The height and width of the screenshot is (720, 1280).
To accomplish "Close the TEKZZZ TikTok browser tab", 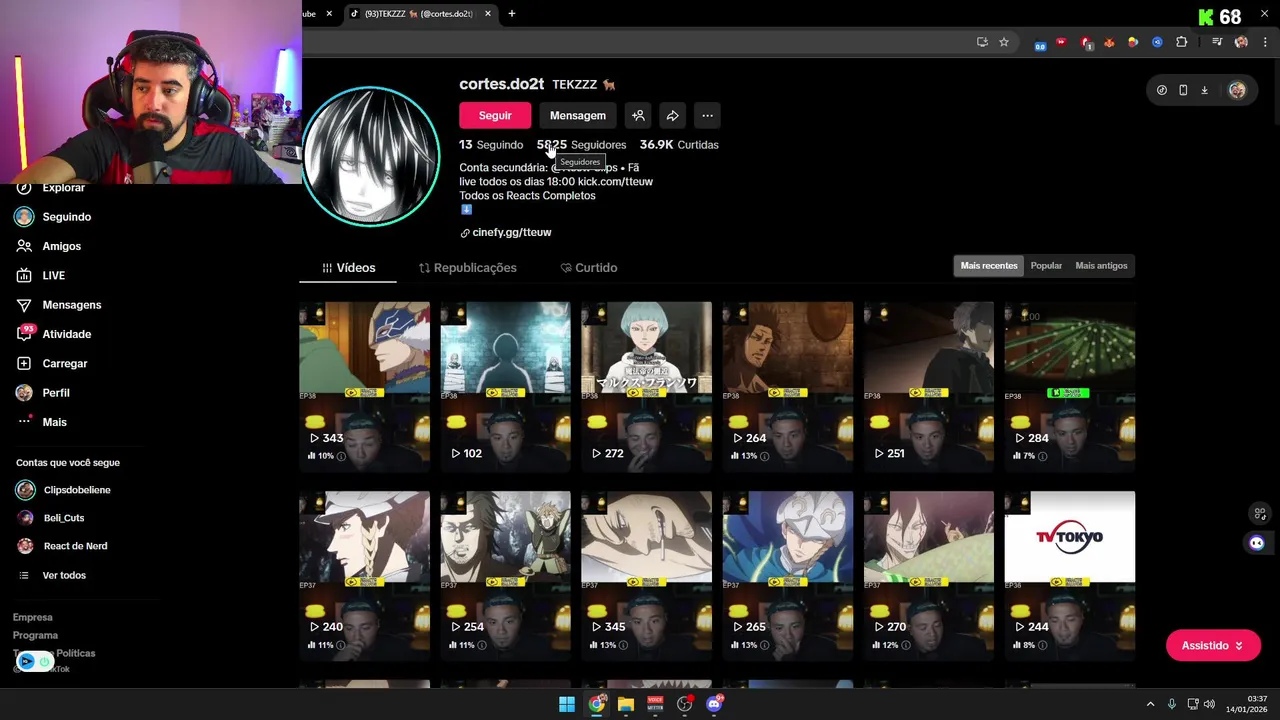I will point(488,14).
